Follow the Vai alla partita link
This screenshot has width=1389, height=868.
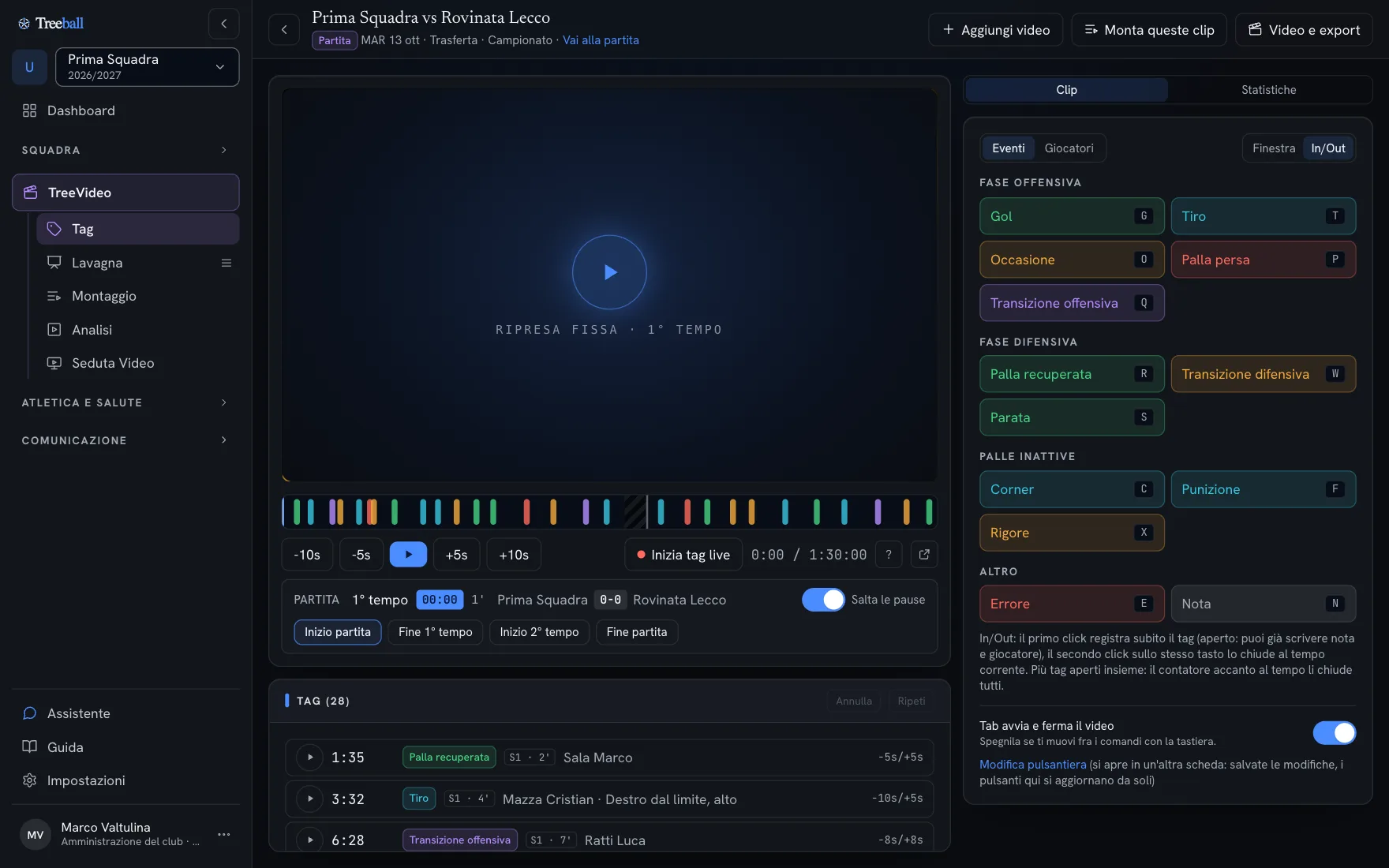click(601, 40)
